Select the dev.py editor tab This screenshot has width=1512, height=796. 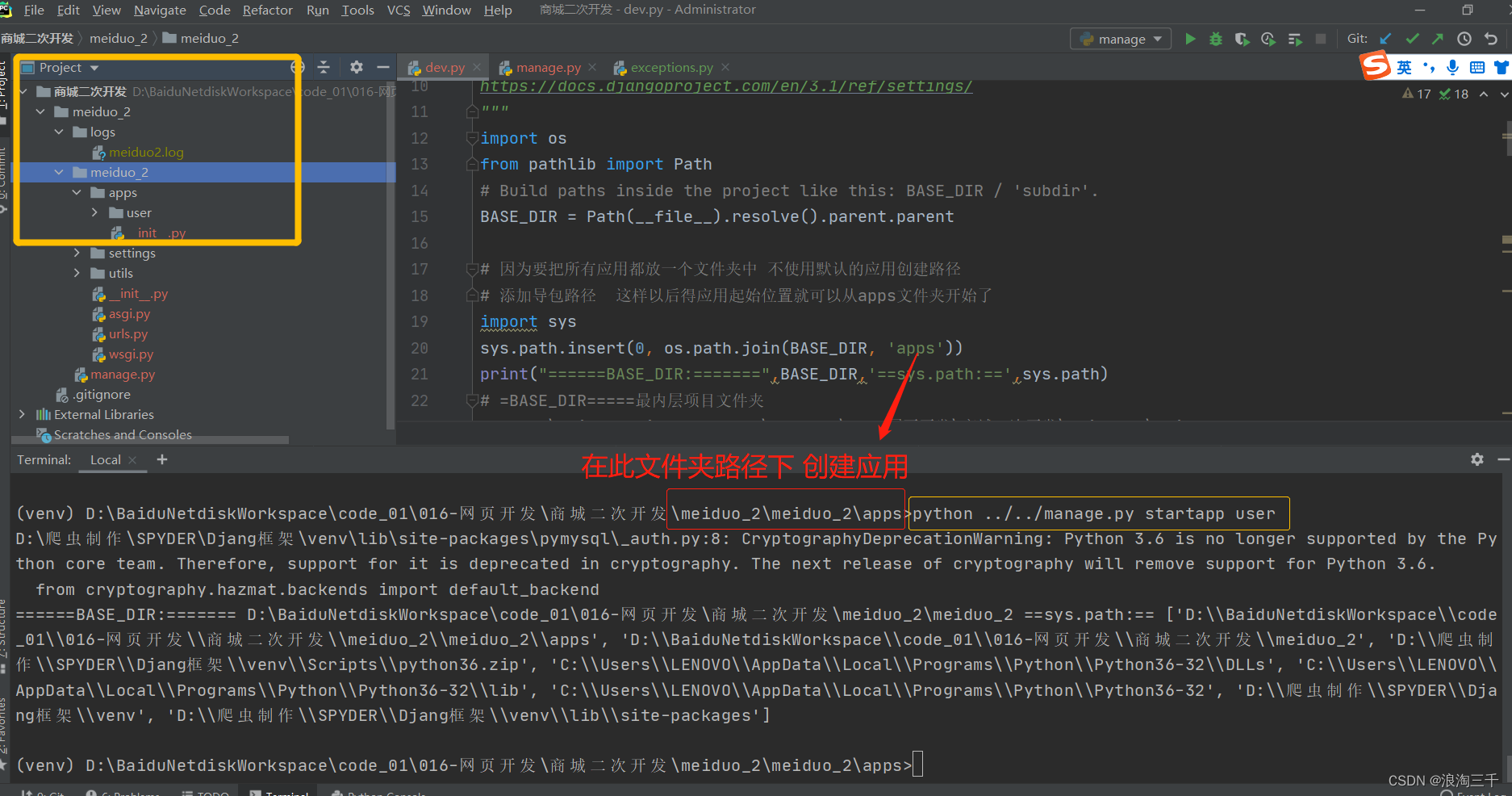(445, 67)
